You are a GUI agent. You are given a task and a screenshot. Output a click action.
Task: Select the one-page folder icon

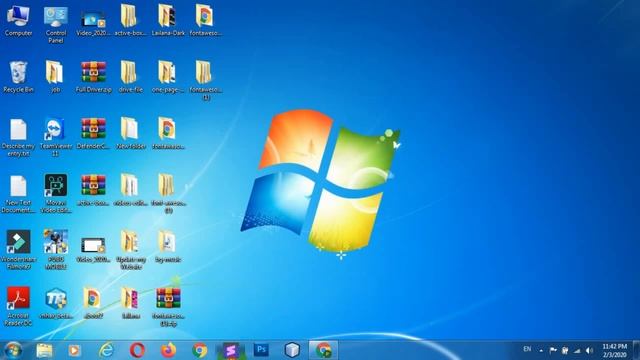(167, 78)
